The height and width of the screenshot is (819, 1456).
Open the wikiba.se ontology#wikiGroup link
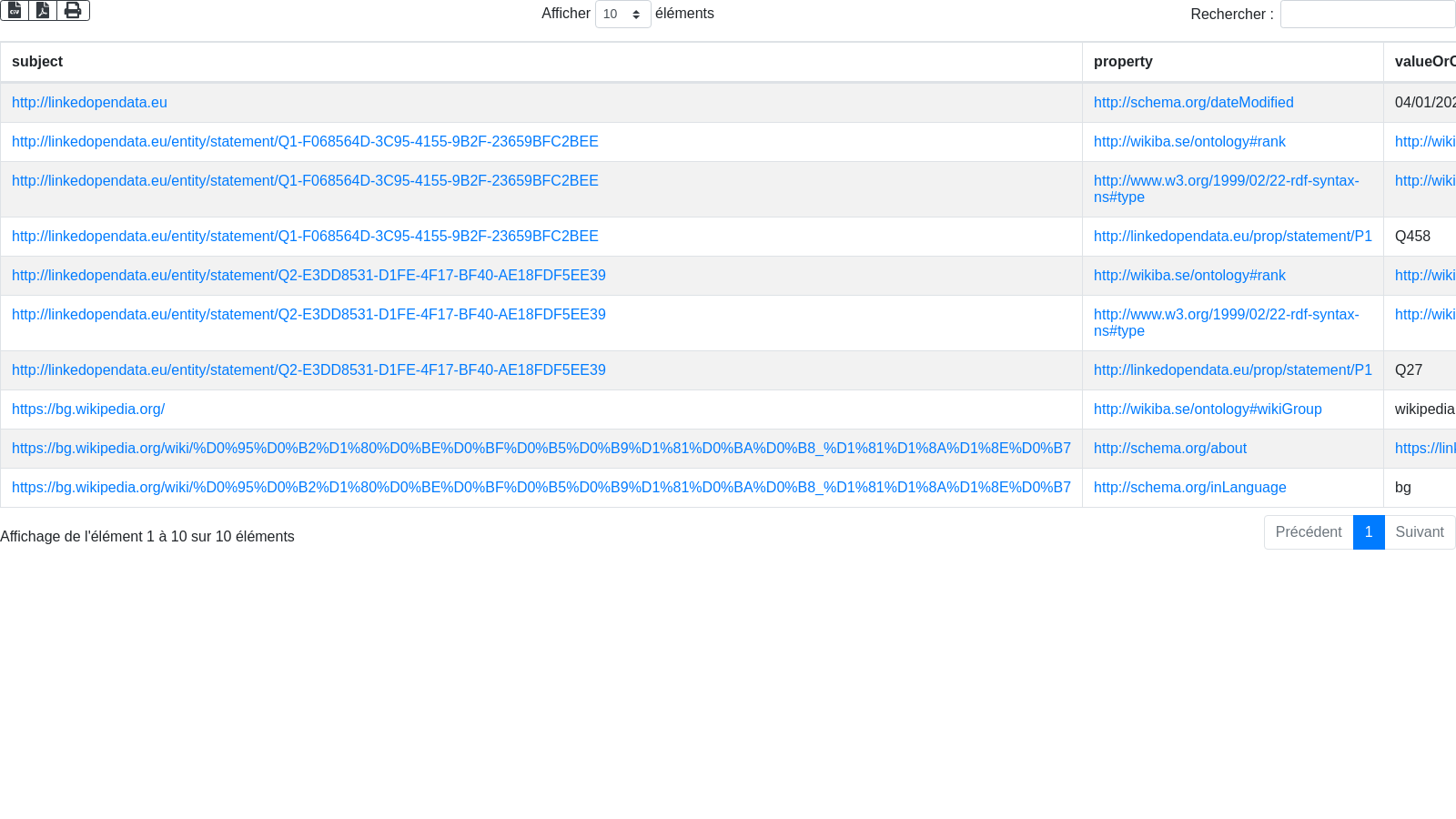[x=1208, y=409]
